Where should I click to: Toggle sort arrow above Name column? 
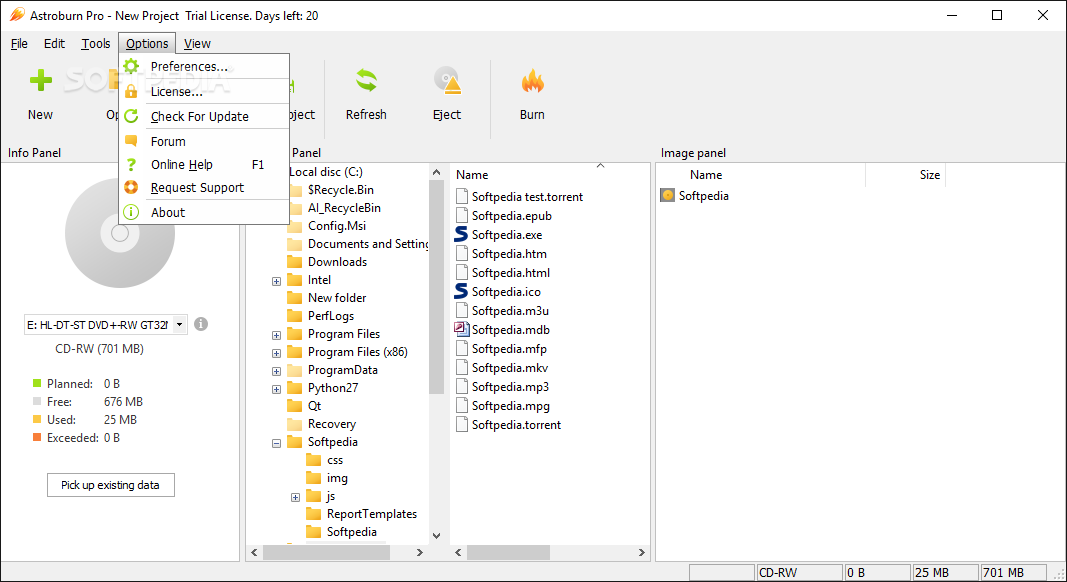click(600, 165)
